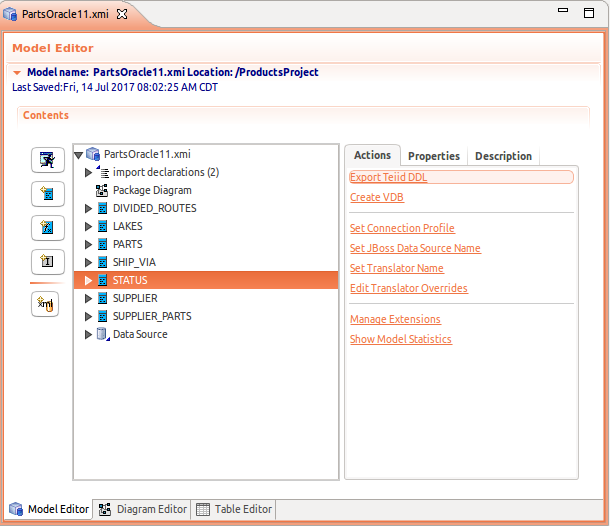Select the 'import declarations (2)' label
Image resolution: width=610 pixels, height=526 pixels.
166,172
